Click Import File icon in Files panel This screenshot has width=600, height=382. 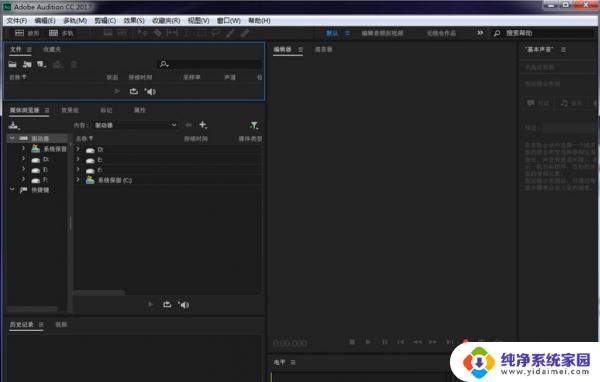point(27,64)
